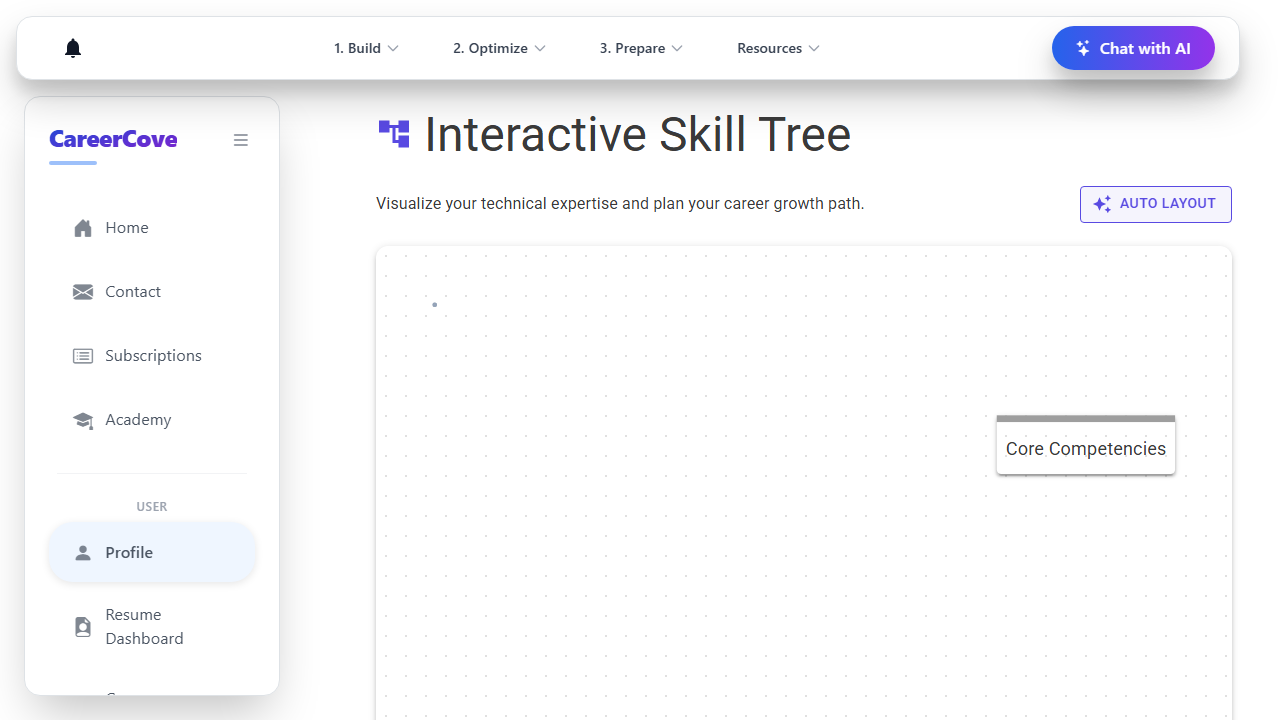This screenshot has height=720, width=1280.
Task: Open the Contact envelope icon
Action: 83,292
